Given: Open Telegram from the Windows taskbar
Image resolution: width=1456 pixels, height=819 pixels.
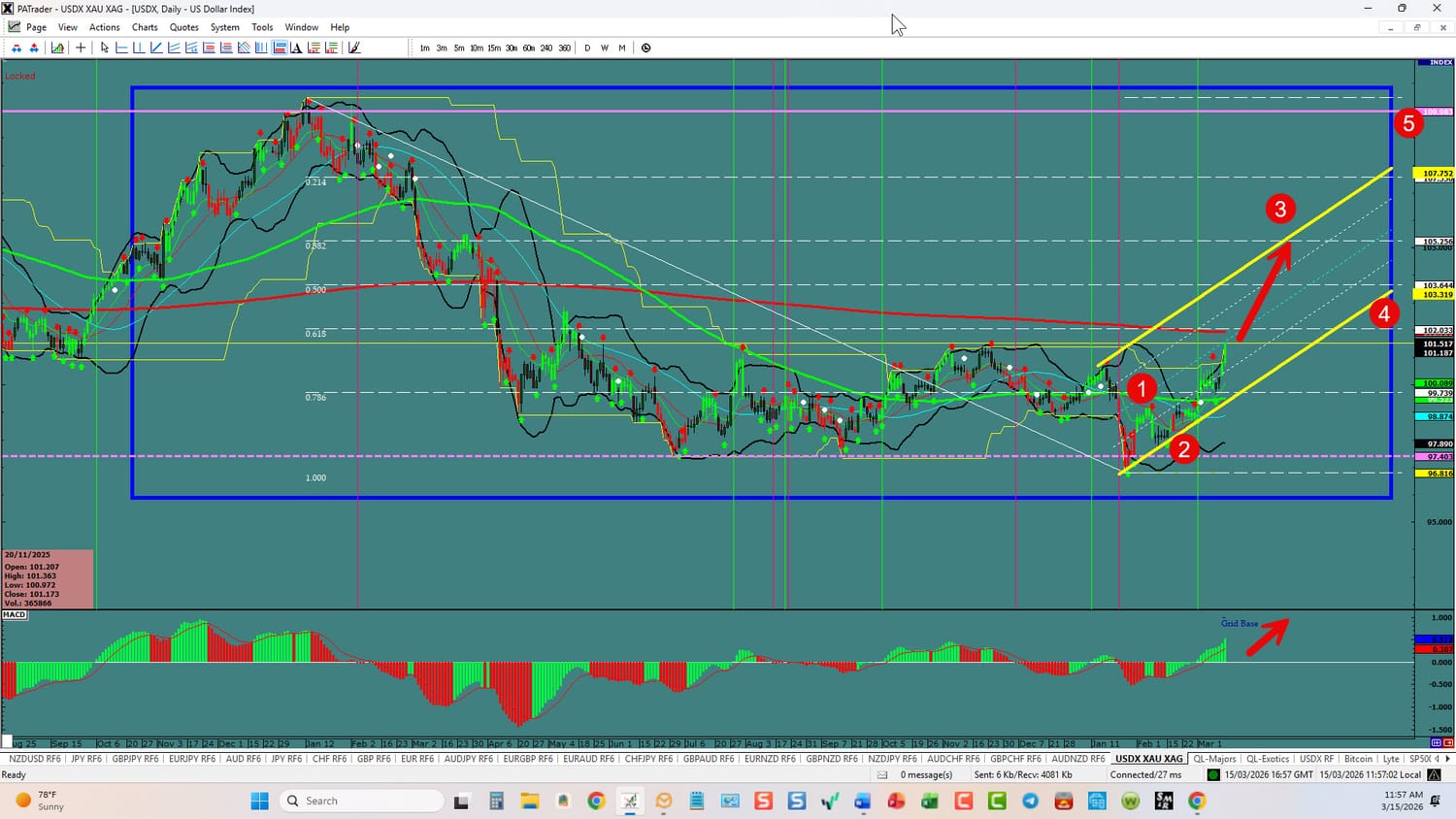Looking at the screenshot, I should coord(1030,801).
